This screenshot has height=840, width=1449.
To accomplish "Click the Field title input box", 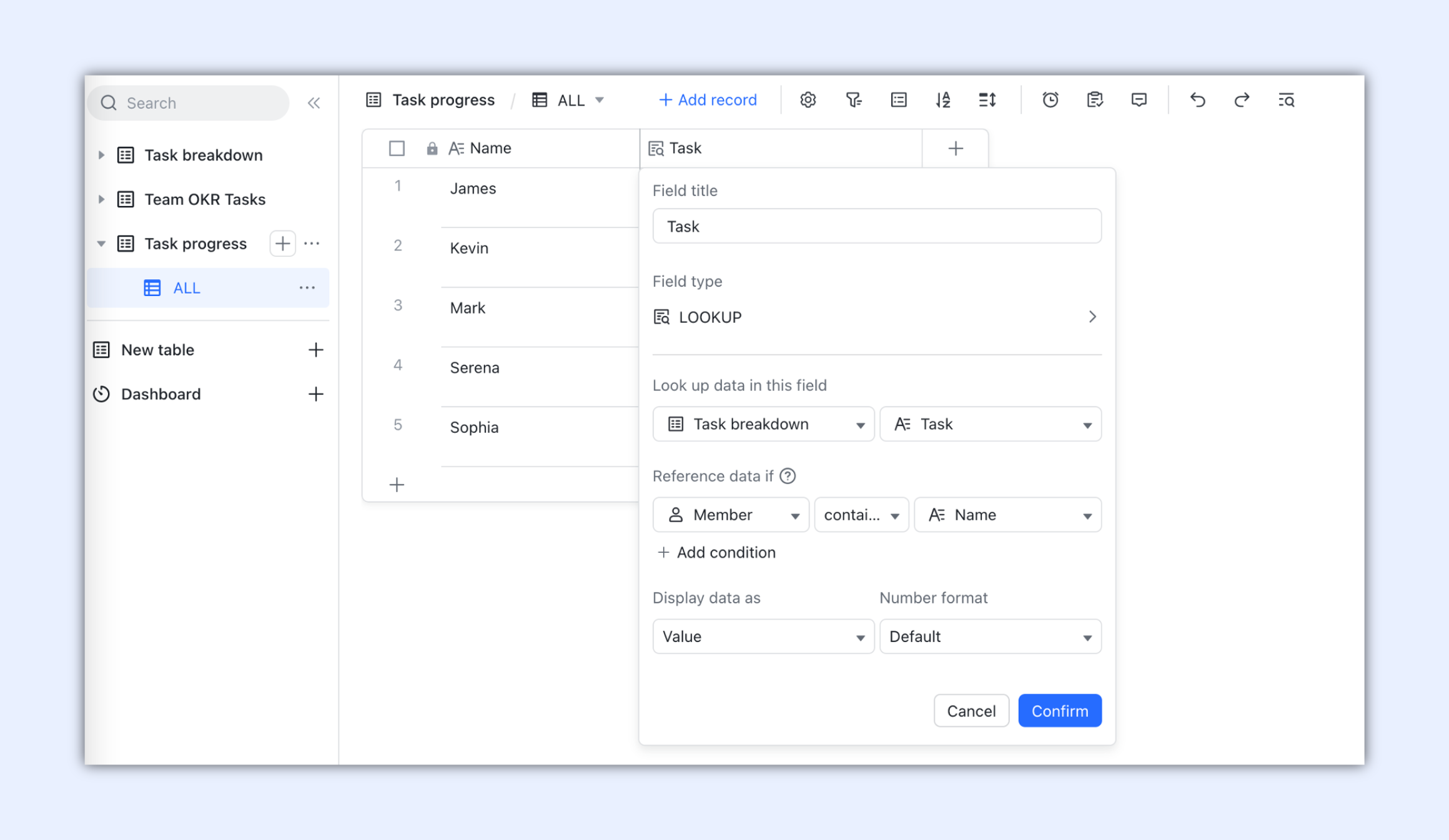I will (877, 226).
